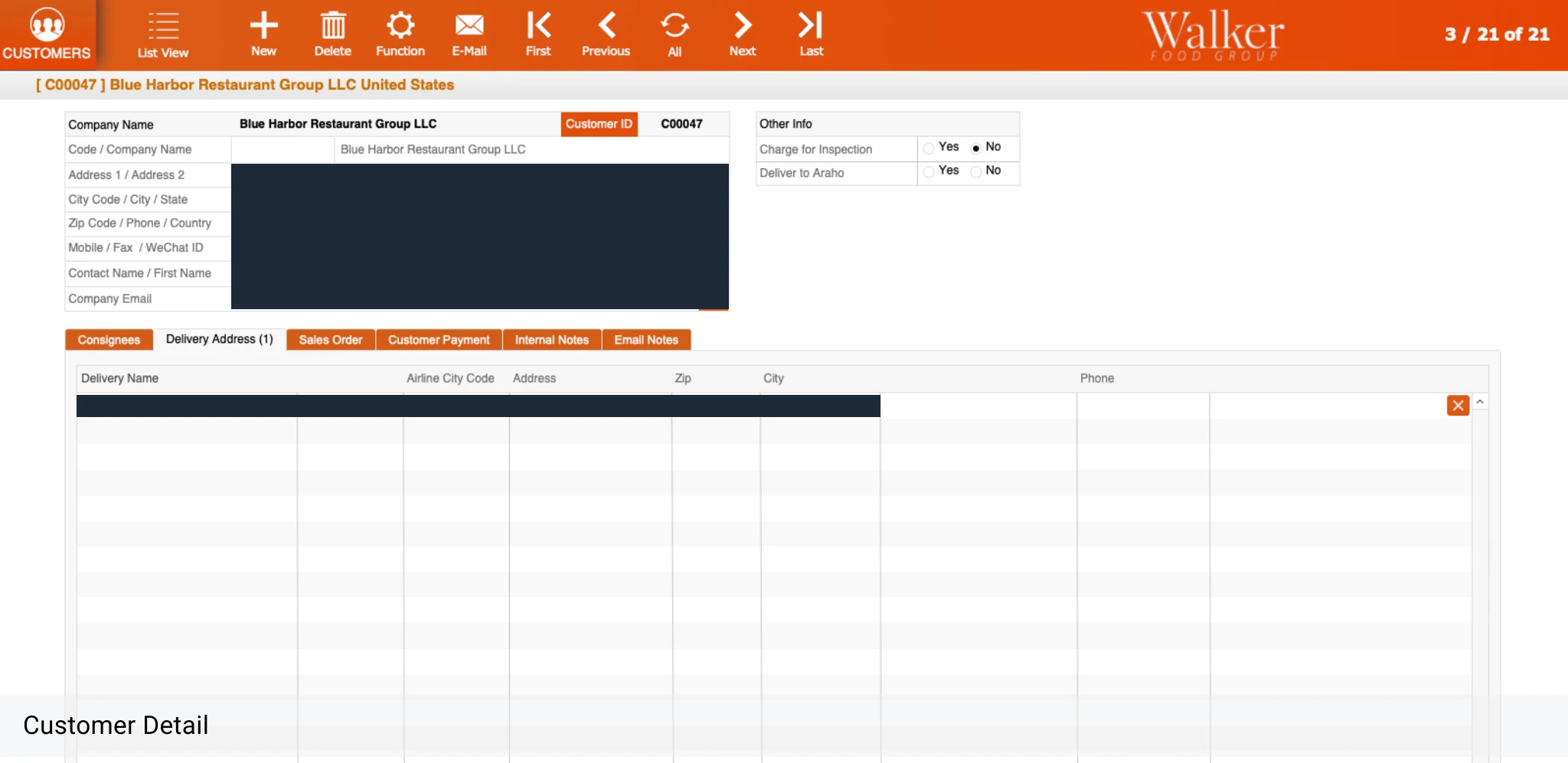Open the Internal Notes tab

[552, 340]
